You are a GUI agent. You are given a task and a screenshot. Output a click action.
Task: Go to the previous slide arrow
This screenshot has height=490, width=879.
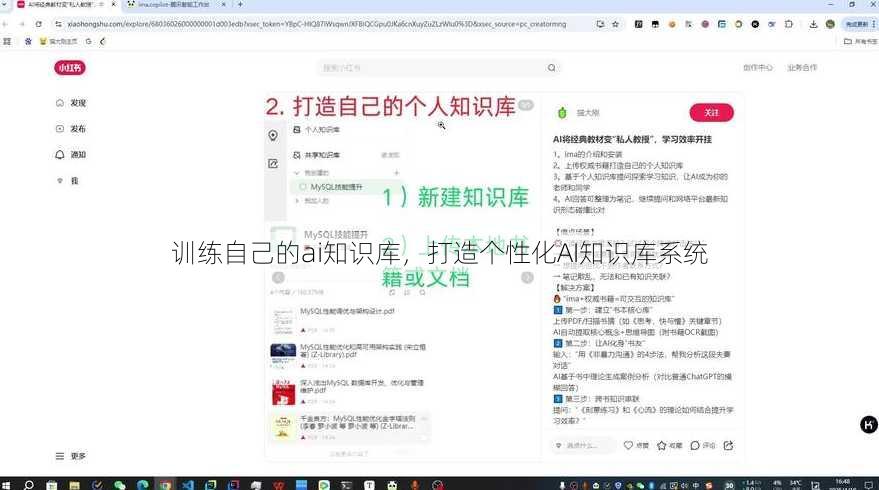(x=278, y=278)
